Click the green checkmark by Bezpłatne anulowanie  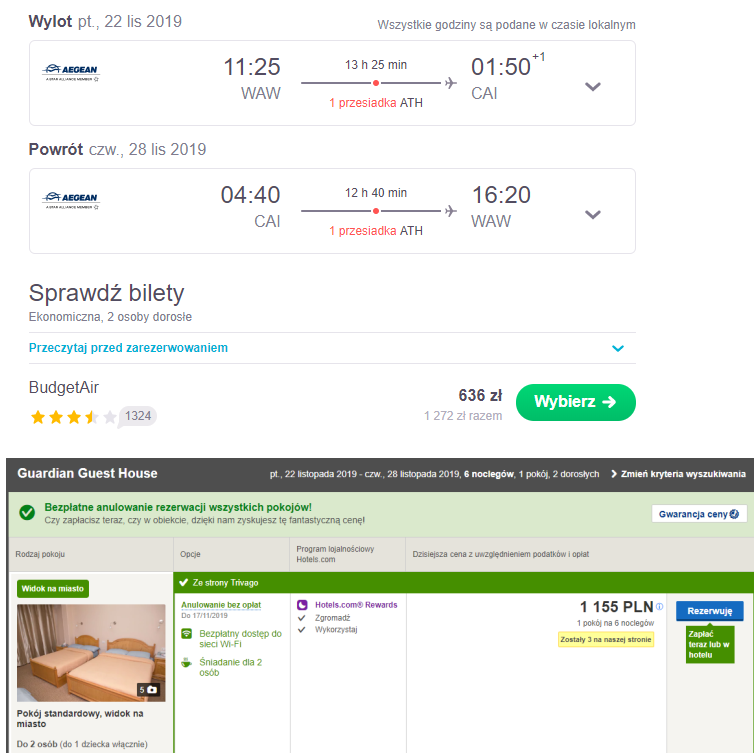point(27,513)
